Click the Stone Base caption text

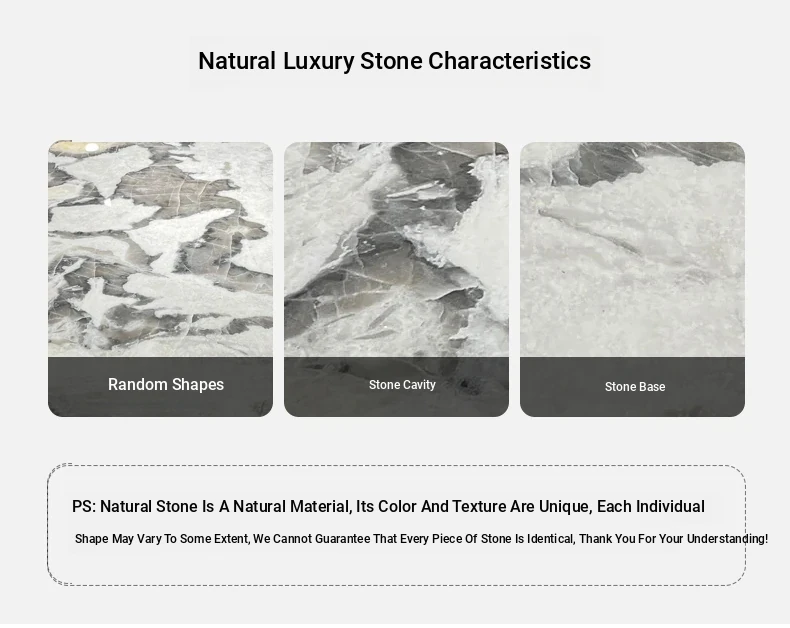click(x=635, y=387)
